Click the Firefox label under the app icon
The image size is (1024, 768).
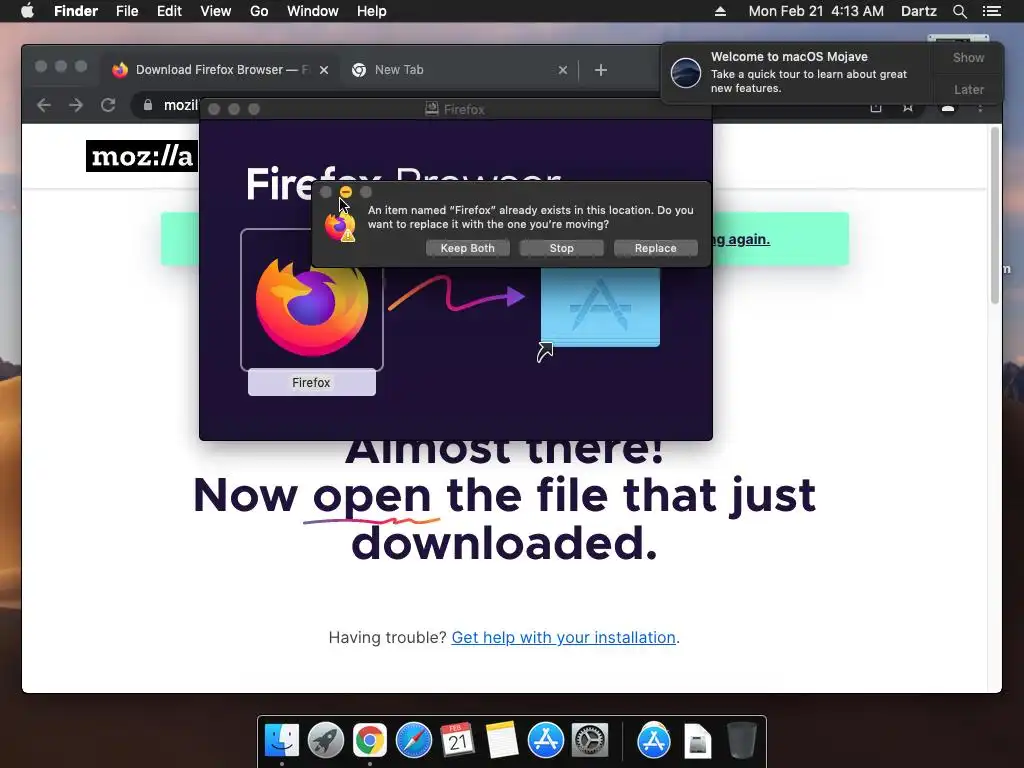(312, 383)
